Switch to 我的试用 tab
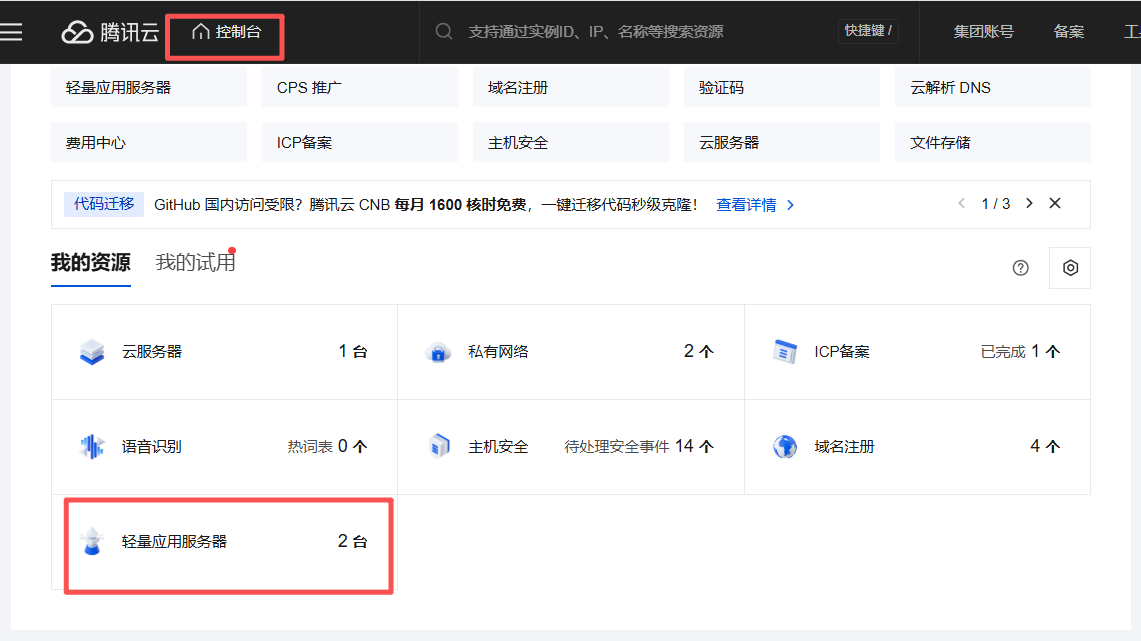 pyautogui.click(x=195, y=263)
